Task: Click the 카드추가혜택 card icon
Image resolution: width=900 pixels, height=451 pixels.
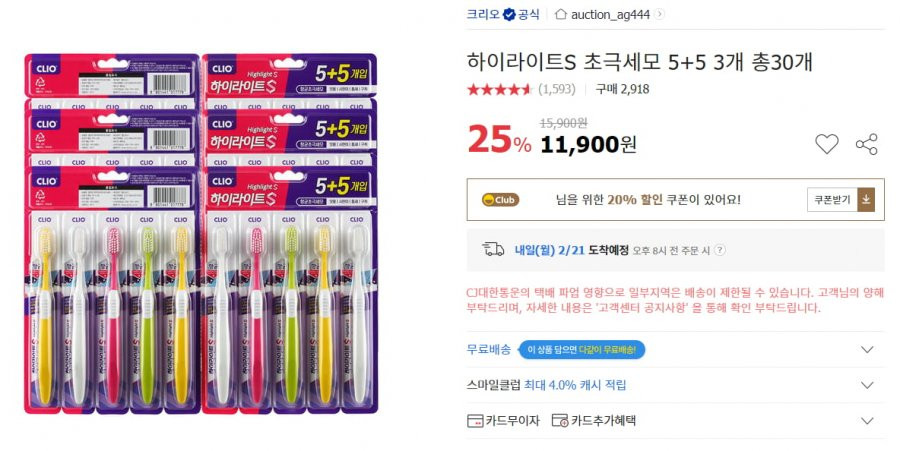Action: (560, 421)
